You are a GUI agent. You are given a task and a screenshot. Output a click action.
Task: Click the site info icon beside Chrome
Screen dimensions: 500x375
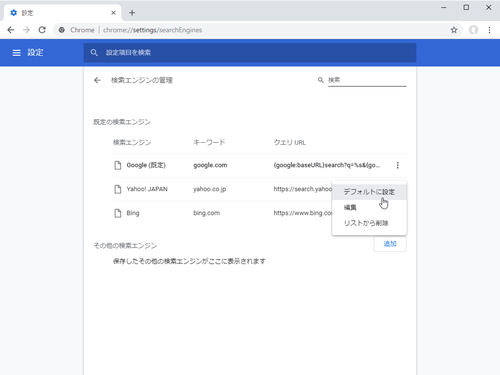(62, 30)
